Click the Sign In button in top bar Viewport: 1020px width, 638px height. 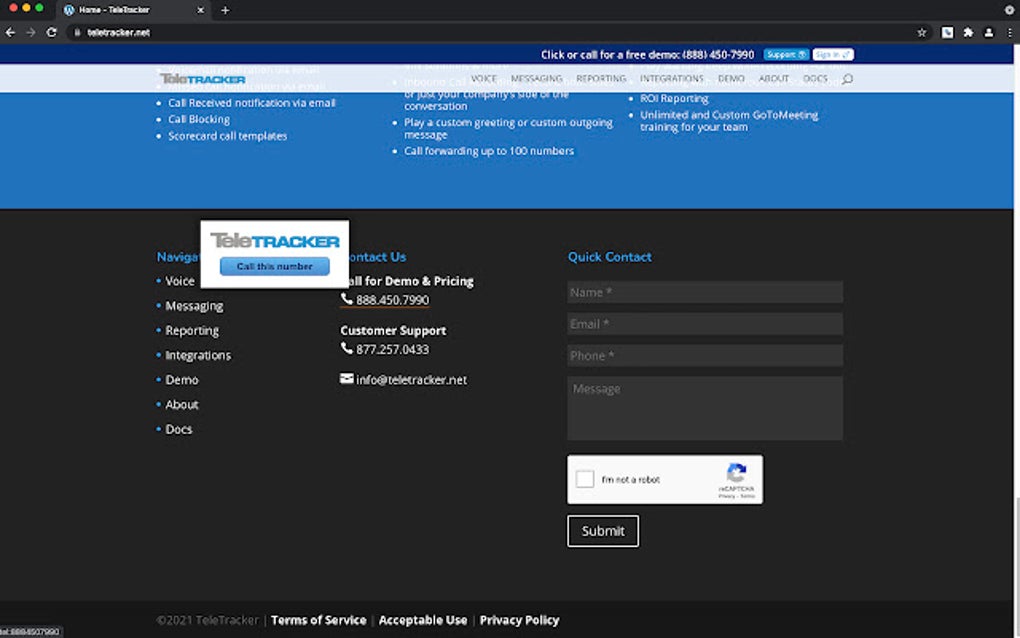point(833,55)
